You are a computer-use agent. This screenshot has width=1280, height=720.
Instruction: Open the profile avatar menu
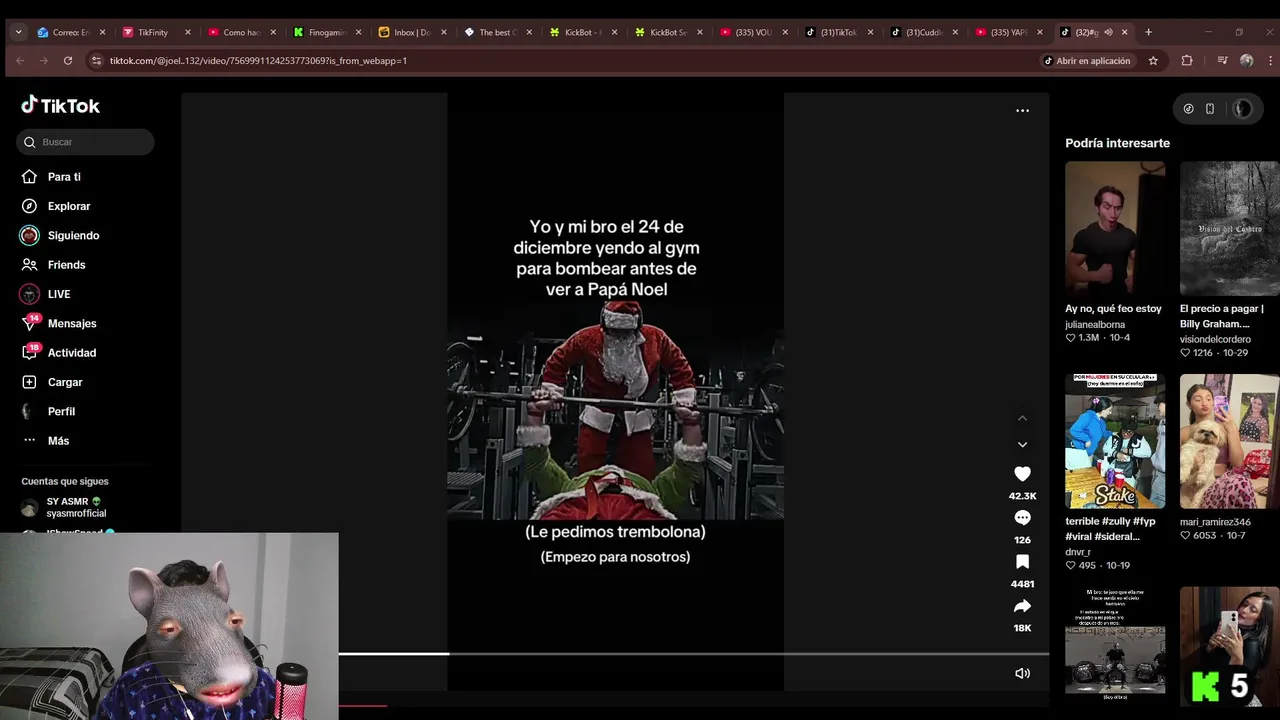[x=1242, y=109]
